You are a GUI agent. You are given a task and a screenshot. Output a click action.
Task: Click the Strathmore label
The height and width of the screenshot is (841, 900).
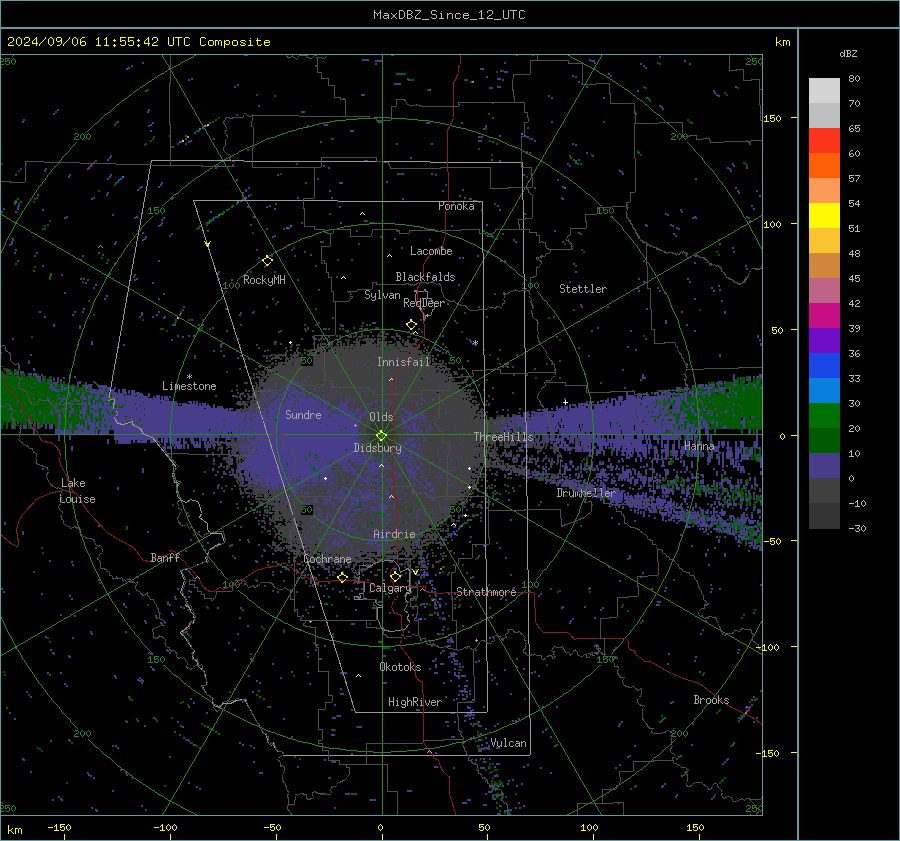486,592
